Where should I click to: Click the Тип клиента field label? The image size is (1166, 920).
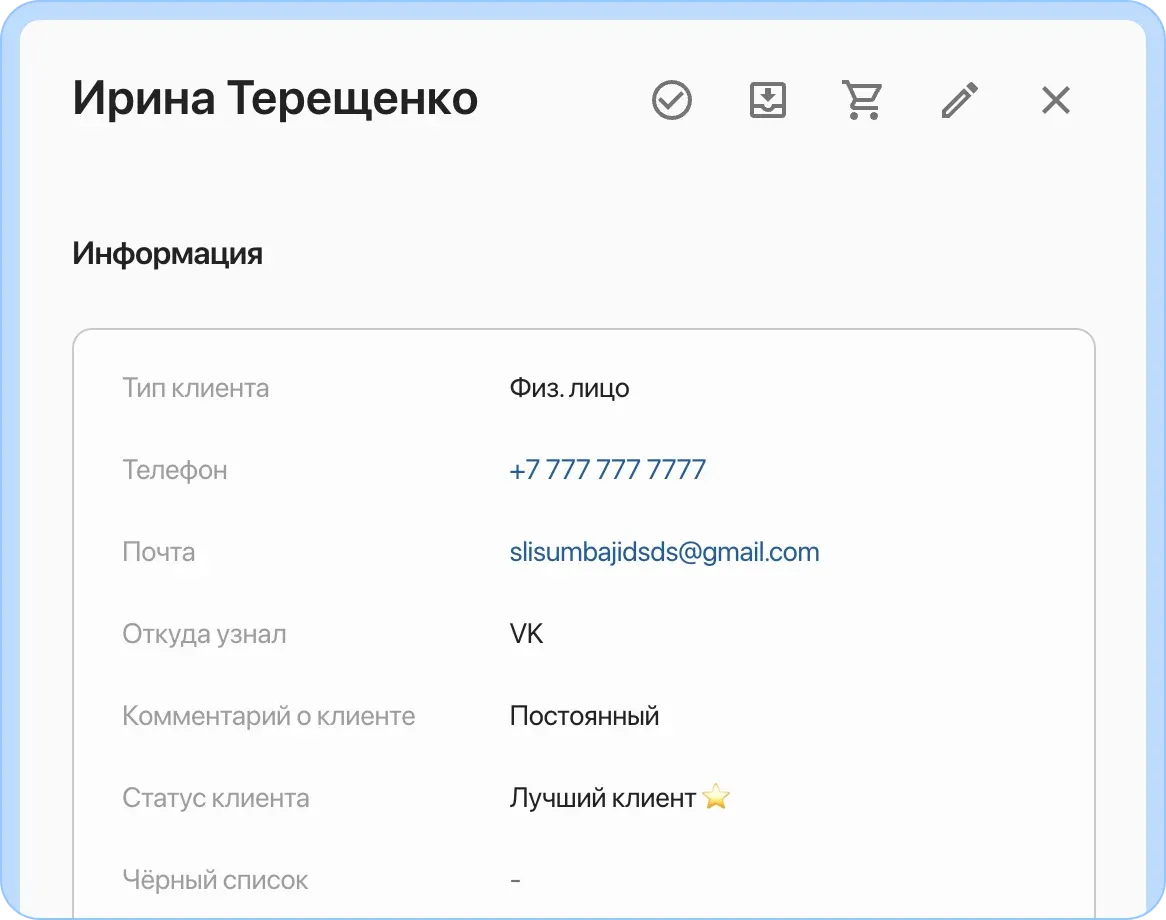(195, 388)
